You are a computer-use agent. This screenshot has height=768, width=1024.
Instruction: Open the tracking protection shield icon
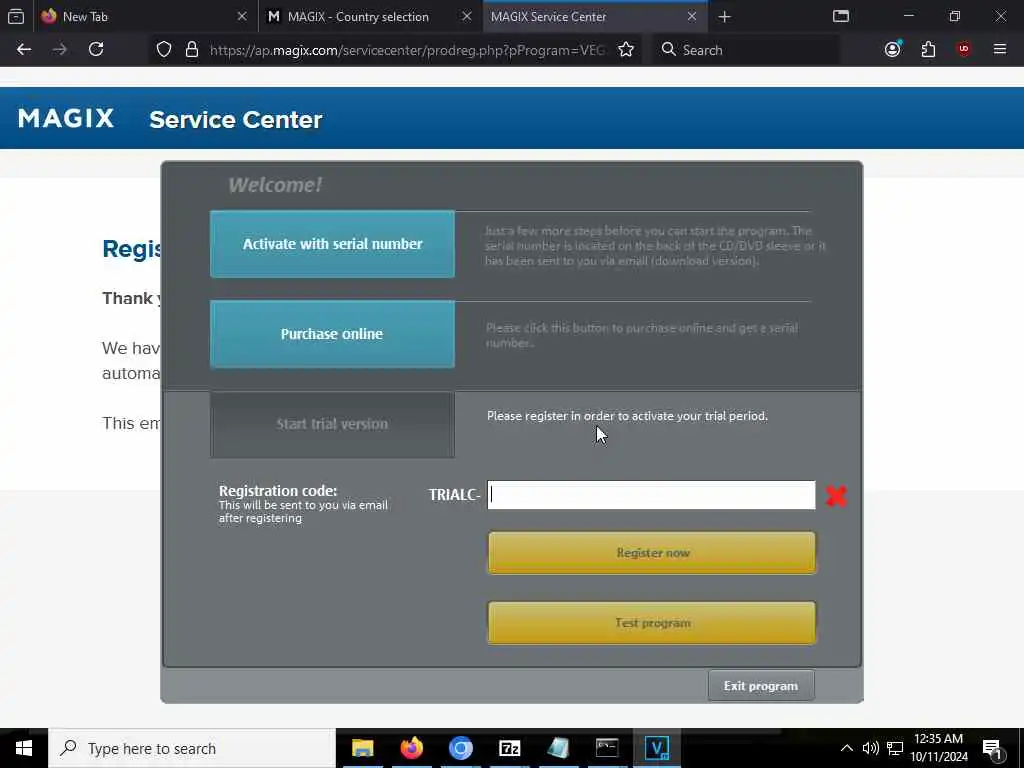click(164, 50)
